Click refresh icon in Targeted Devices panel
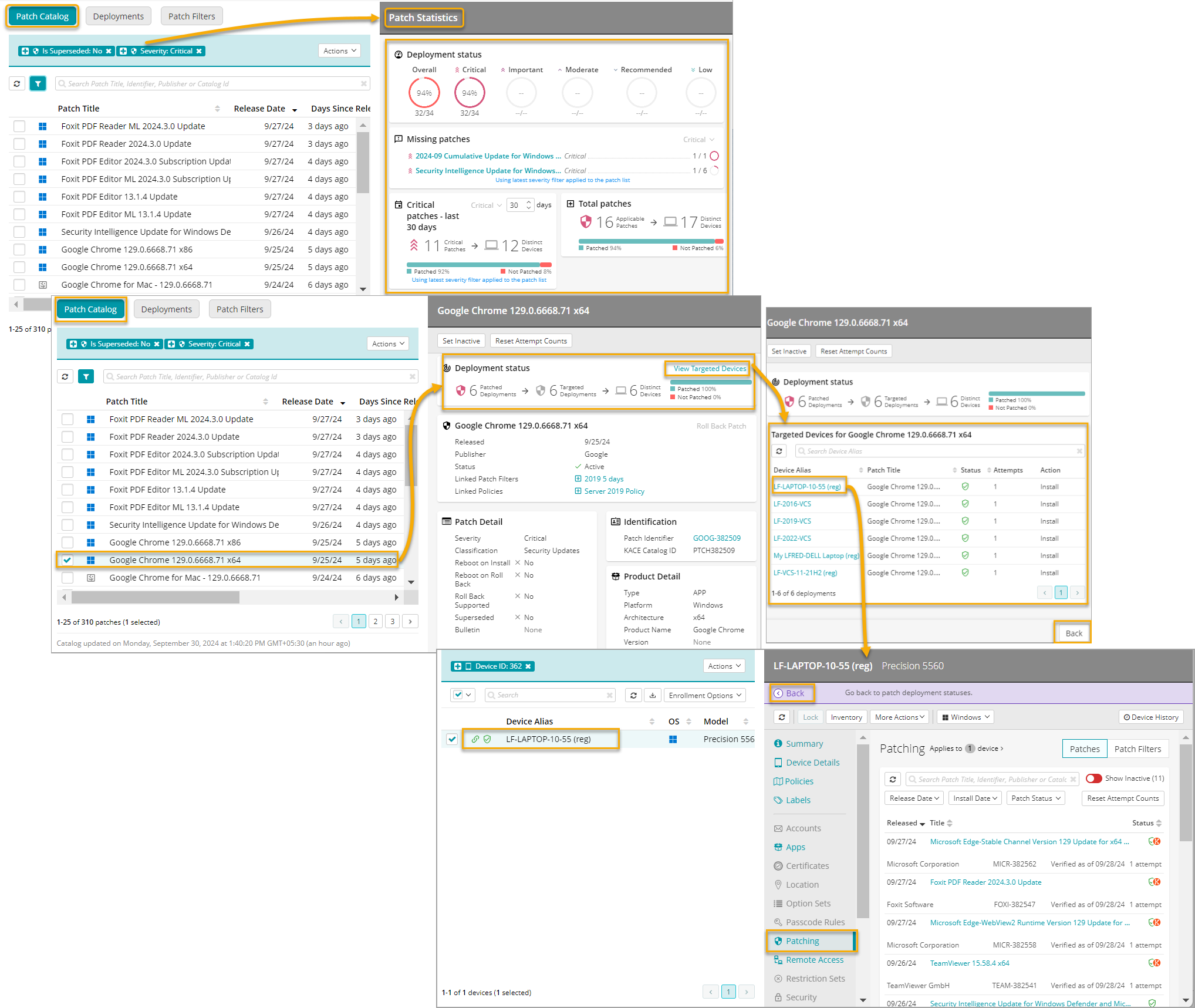 [x=779, y=451]
